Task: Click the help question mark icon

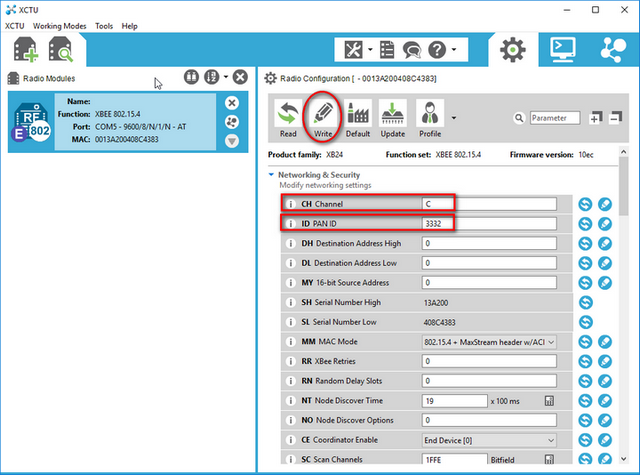Action: (x=437, y=50)
